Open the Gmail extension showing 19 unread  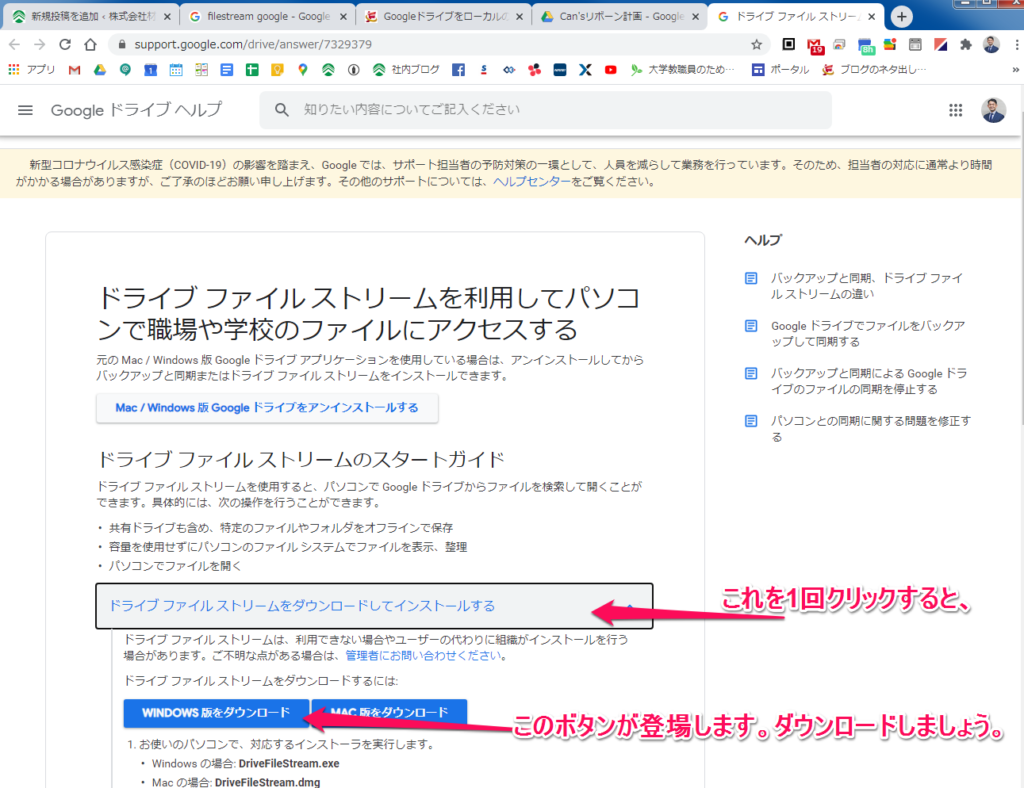(814, 45)
